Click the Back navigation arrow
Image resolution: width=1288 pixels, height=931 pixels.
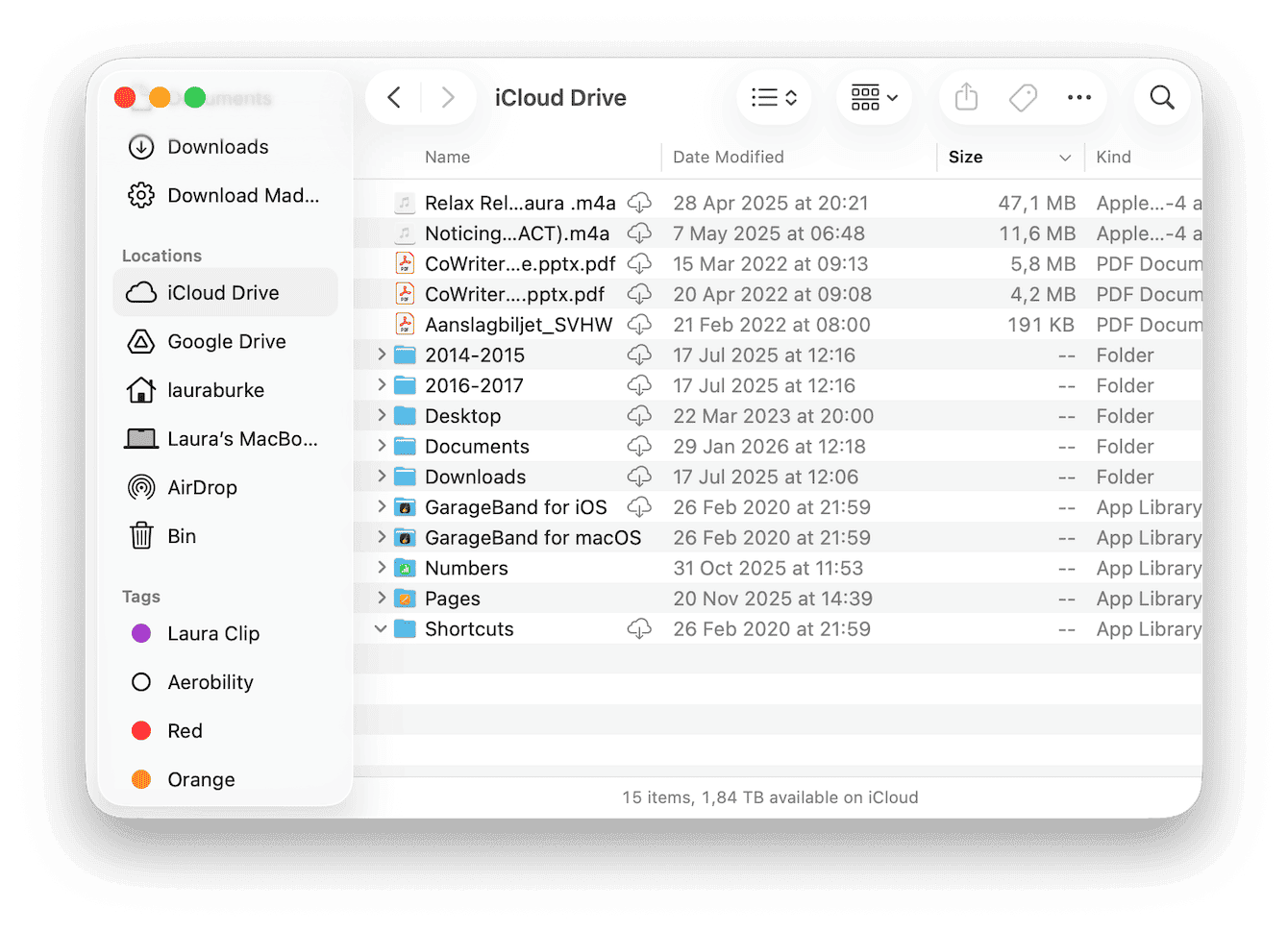[394, 97]
